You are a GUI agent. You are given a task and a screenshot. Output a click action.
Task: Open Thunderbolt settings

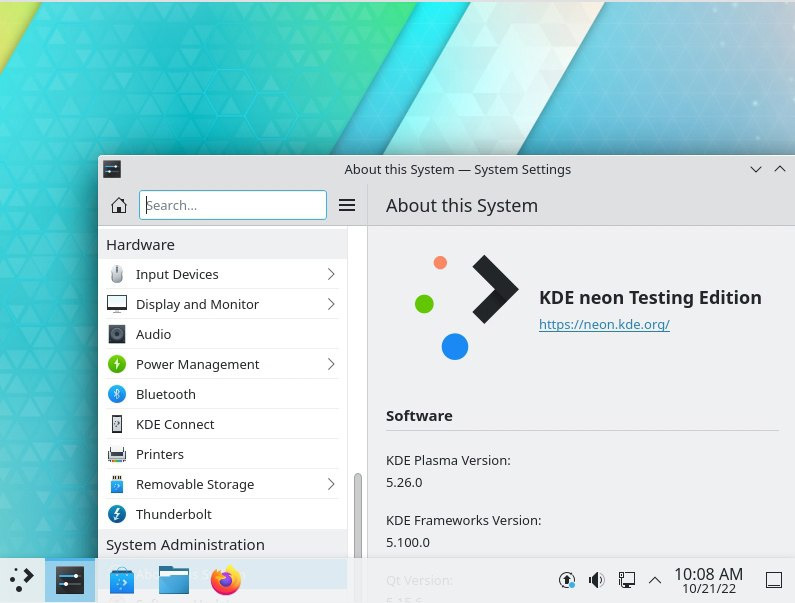coord(173,514)
